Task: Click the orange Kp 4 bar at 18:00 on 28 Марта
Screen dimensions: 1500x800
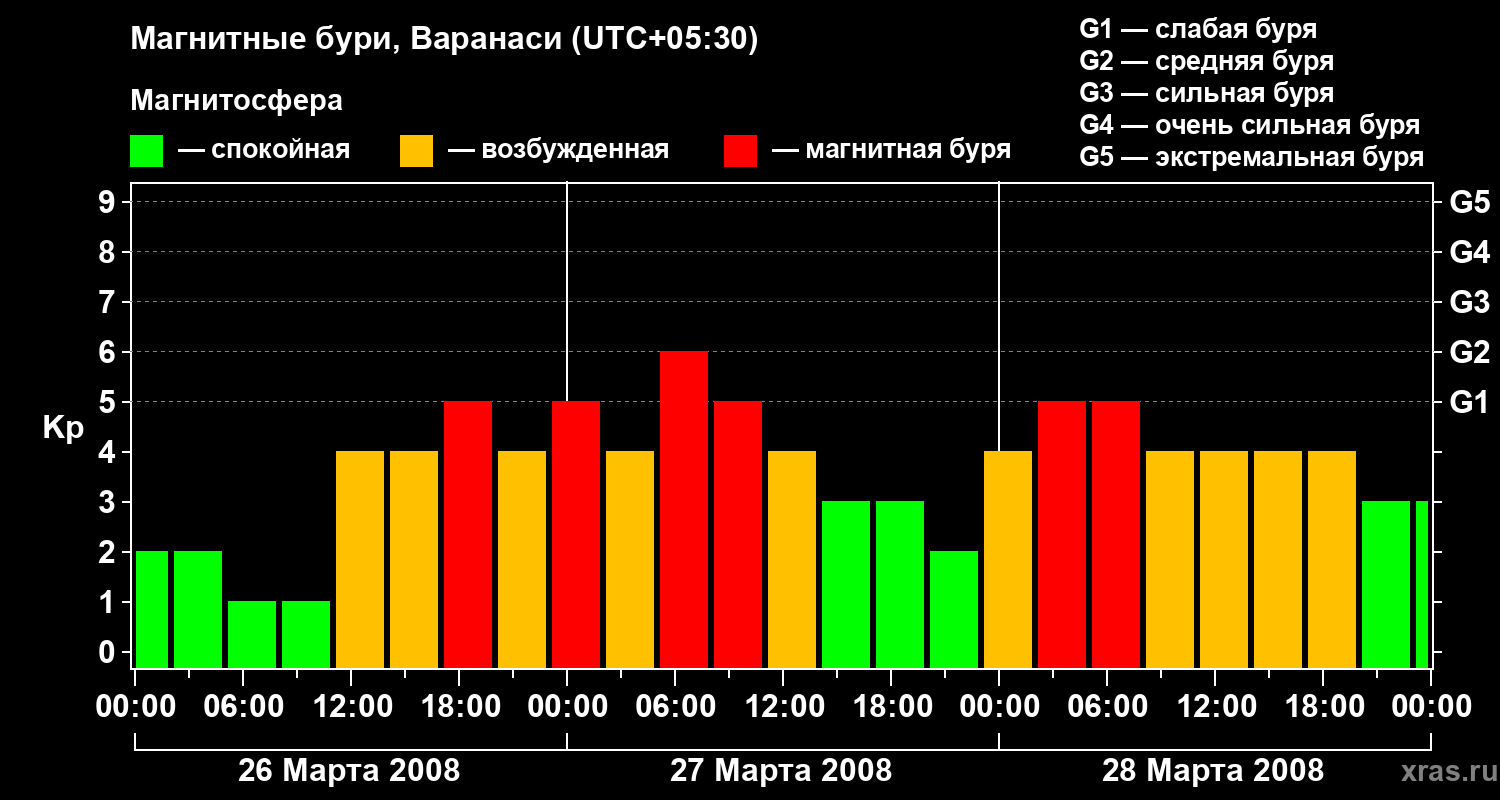Action: pos(1332,560)
